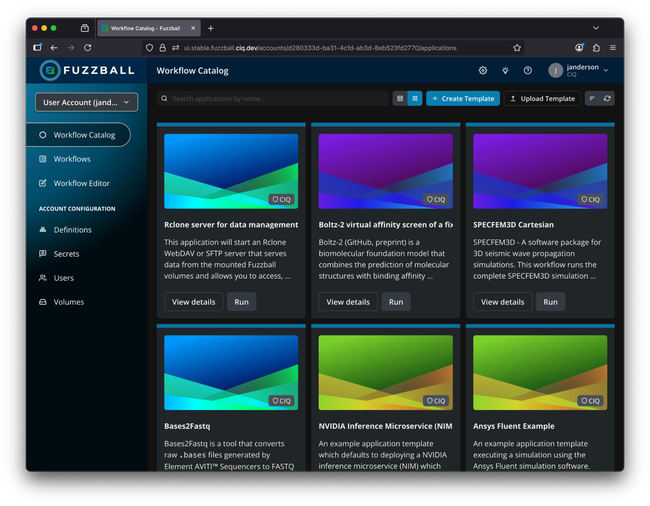650x506 pixels.
Task: Click the SPECFEM3D Cartesian thumbnail
Action: pos(540,171)
